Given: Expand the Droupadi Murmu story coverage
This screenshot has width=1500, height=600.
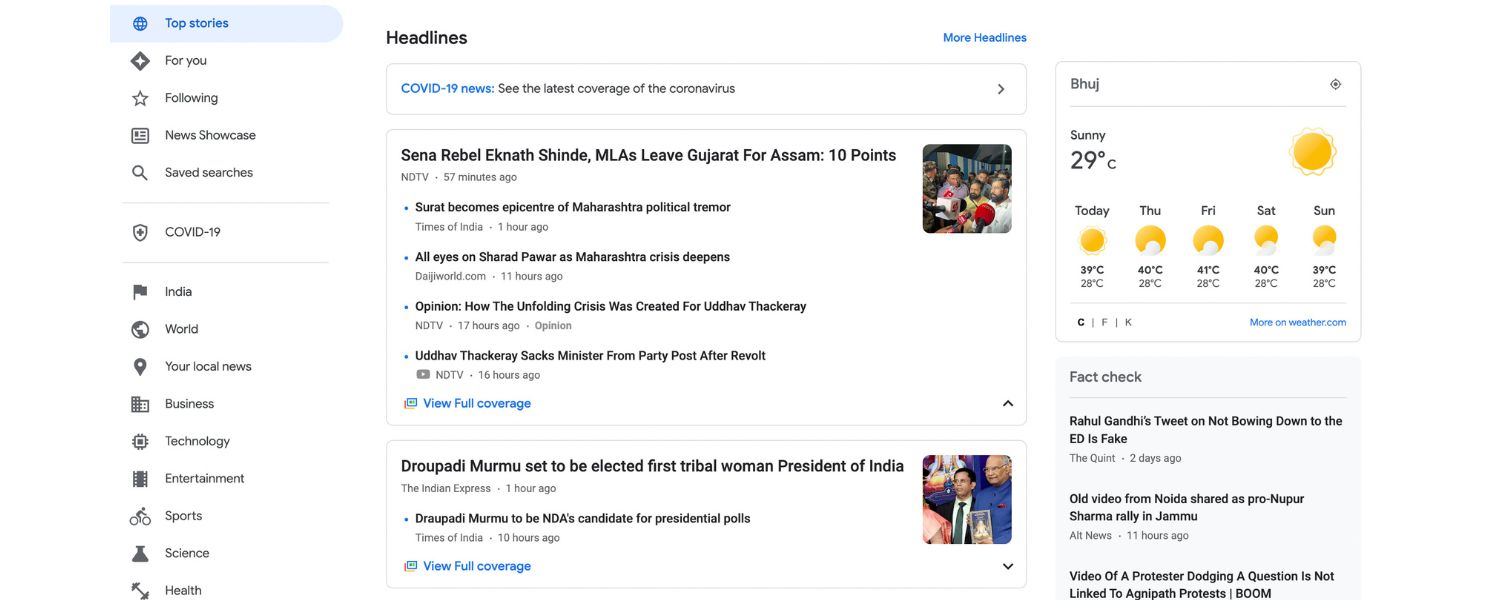Looking at the screenshot, I should point(1007,566).
